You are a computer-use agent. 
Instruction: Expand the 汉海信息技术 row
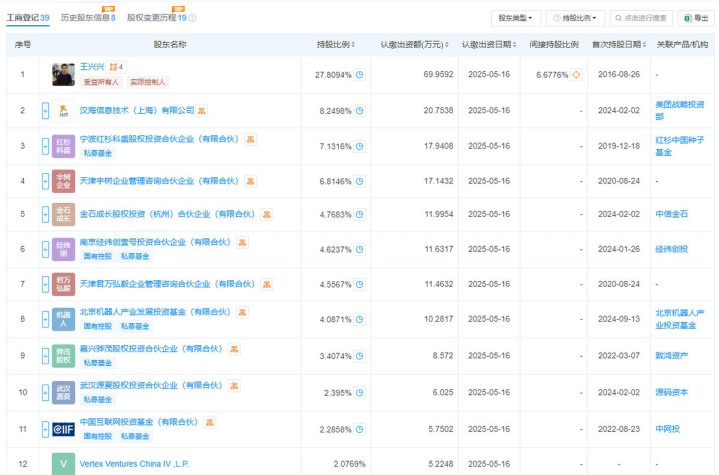pyautogui.click(x=45, y=110)
